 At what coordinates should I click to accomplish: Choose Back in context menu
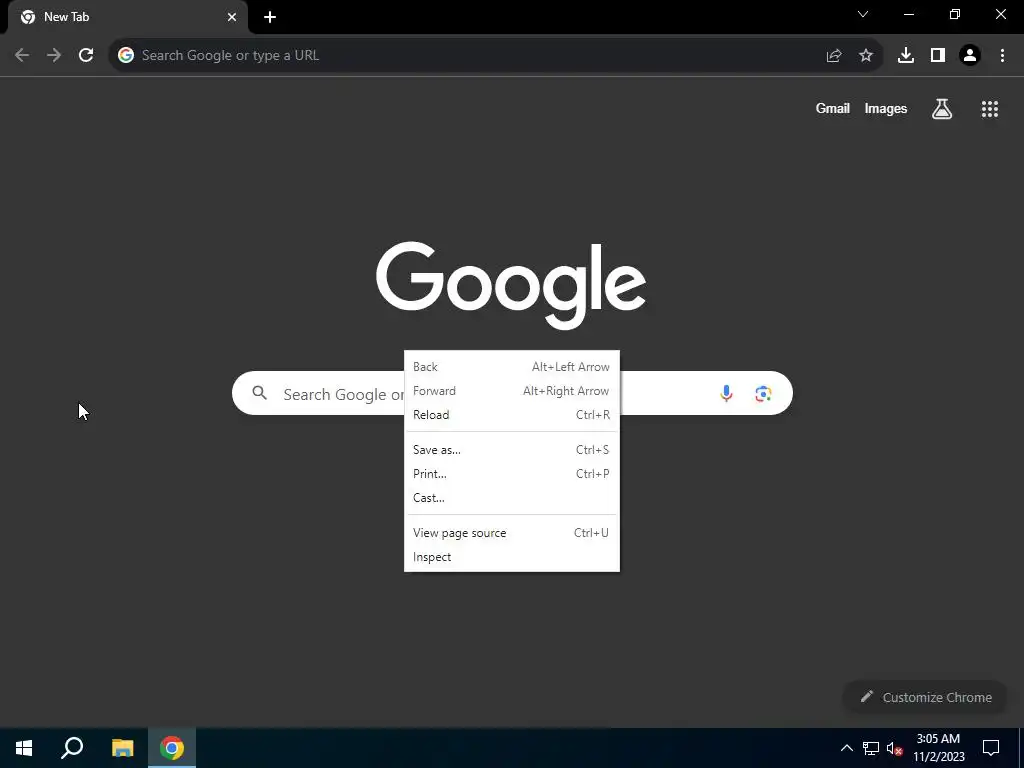511,367
